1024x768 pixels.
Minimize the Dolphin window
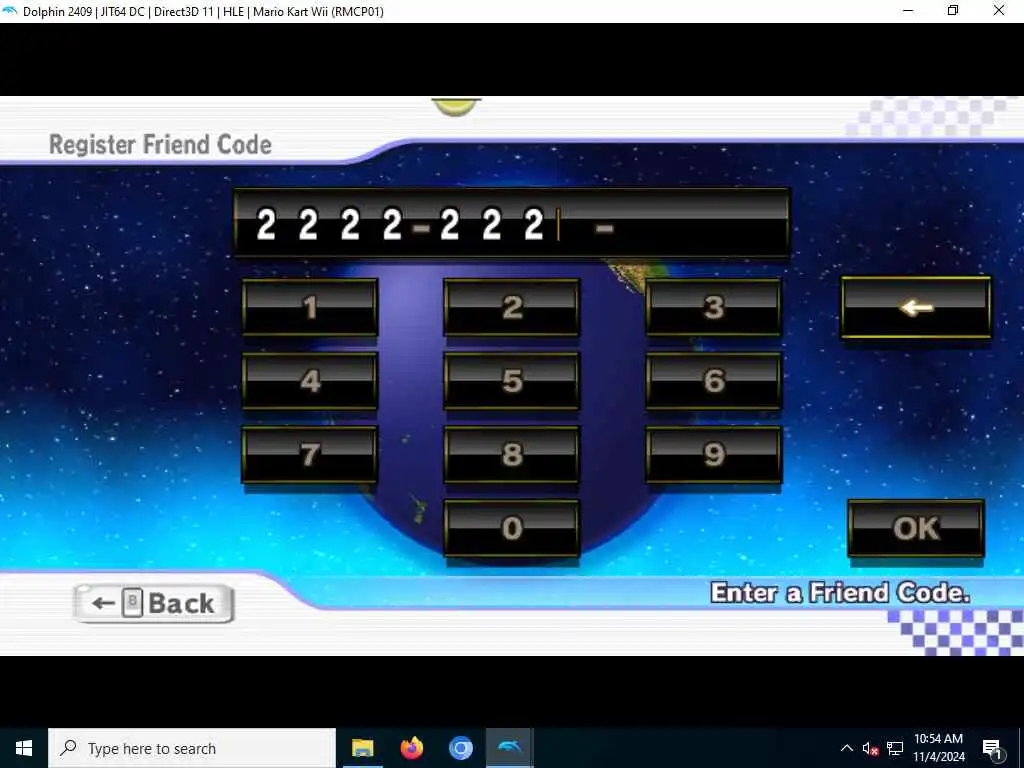pyautogui.click(x=908, y=11)
